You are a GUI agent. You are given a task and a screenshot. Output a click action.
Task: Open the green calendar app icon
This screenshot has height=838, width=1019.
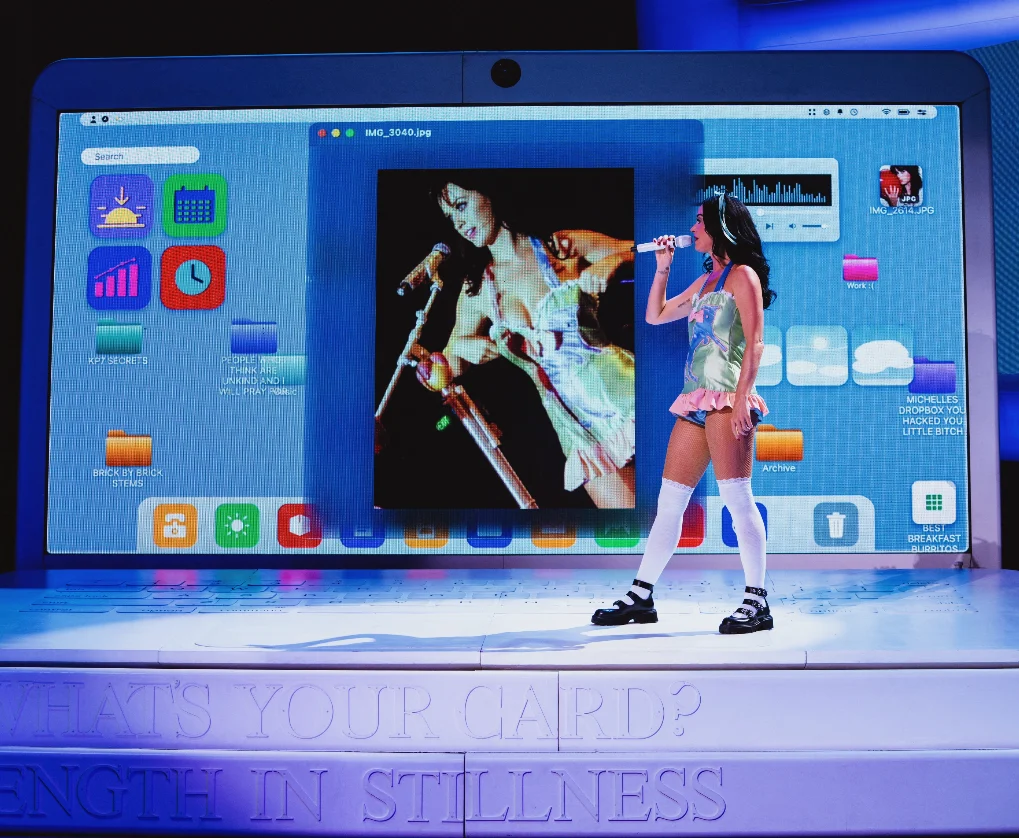195,205
